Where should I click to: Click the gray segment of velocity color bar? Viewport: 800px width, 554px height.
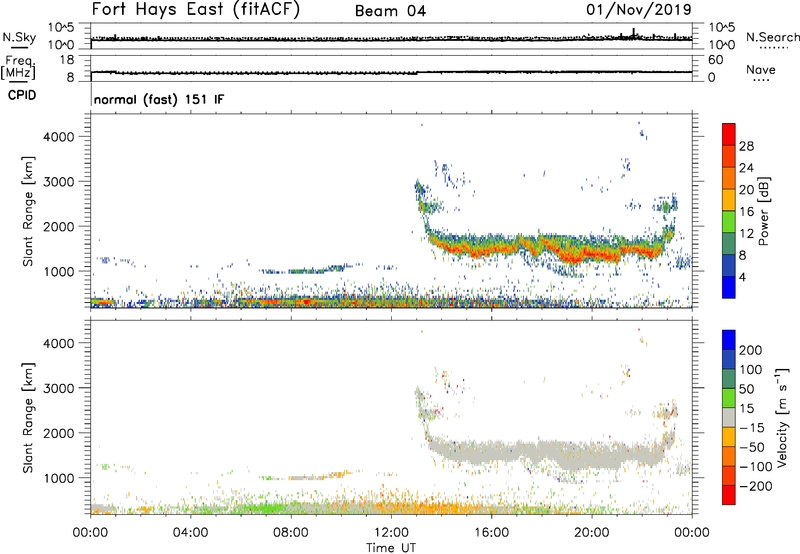[x=729, y=417]
